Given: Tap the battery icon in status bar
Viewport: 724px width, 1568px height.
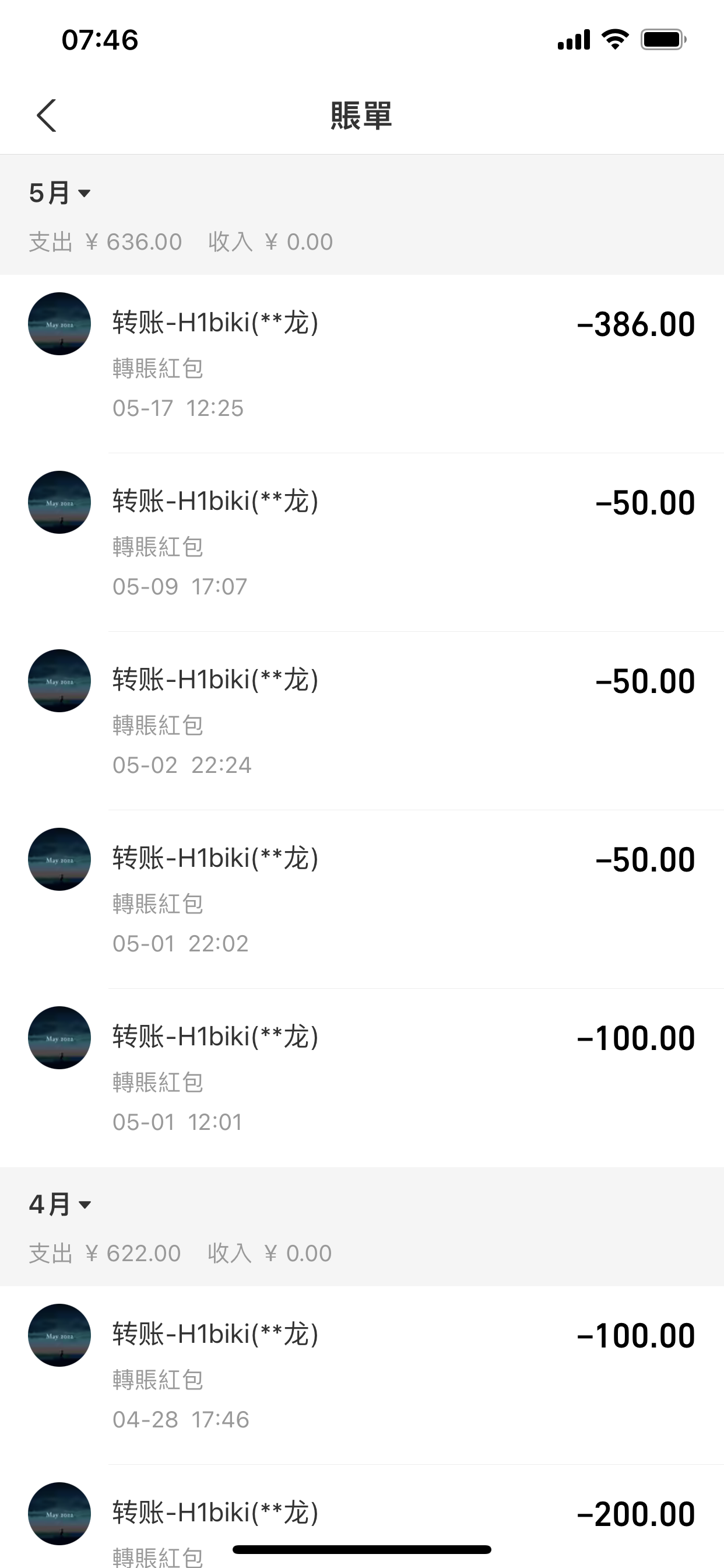Looking at the screenshot, I should [663, 40].
